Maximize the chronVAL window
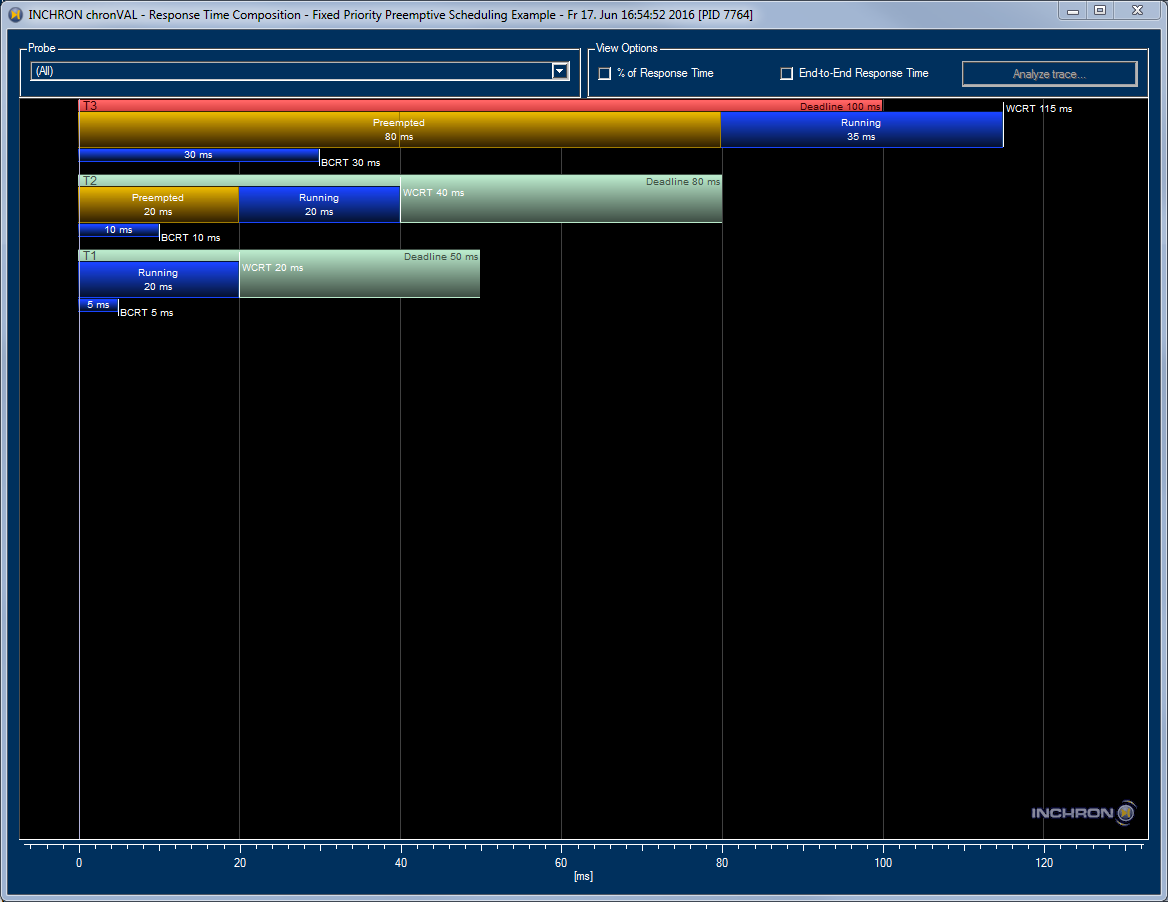The height and width of the screenshot is (902, 1168). (x=1099, y=10)
